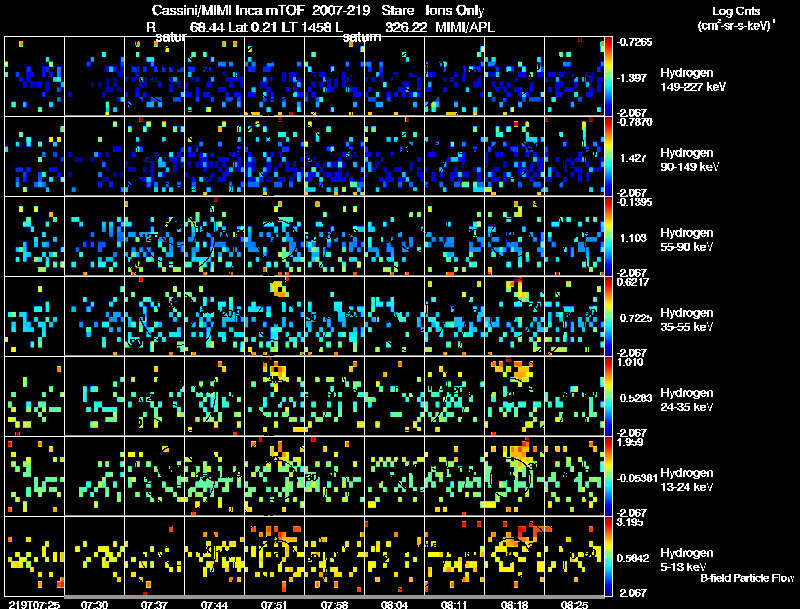Click the '07:58' time axis label

click(x=334, y=604)
